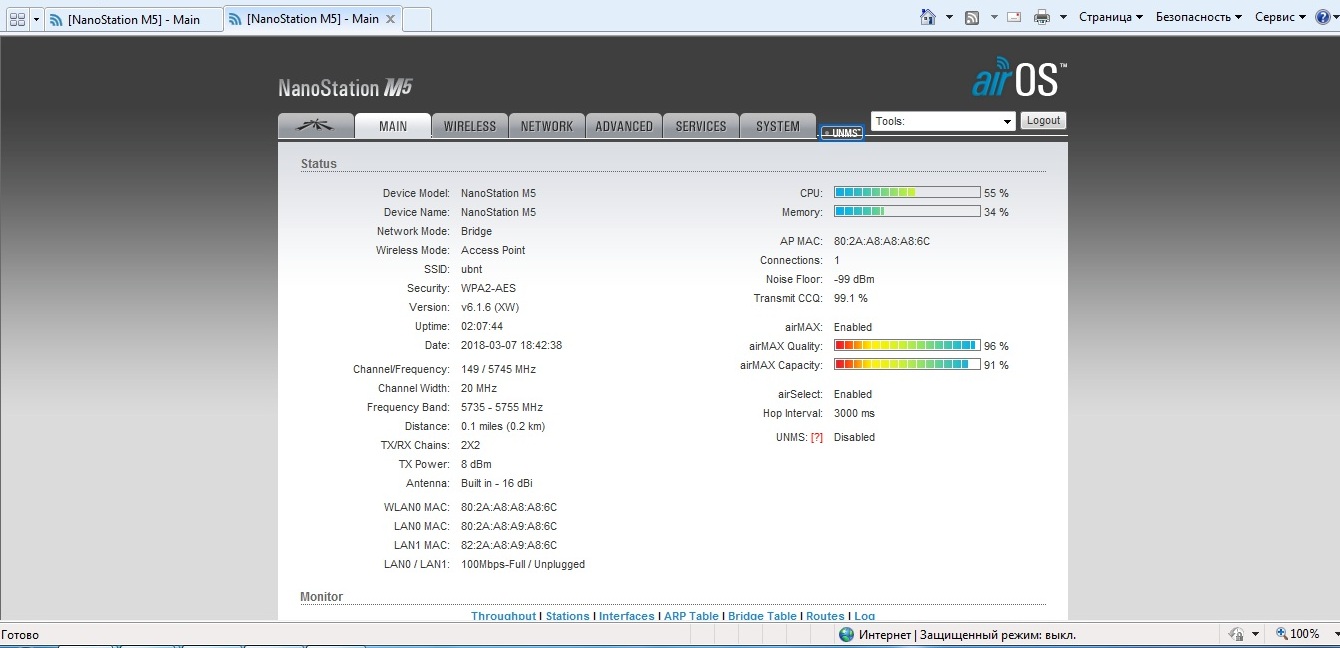Click the SSID value ubnt

472,269
